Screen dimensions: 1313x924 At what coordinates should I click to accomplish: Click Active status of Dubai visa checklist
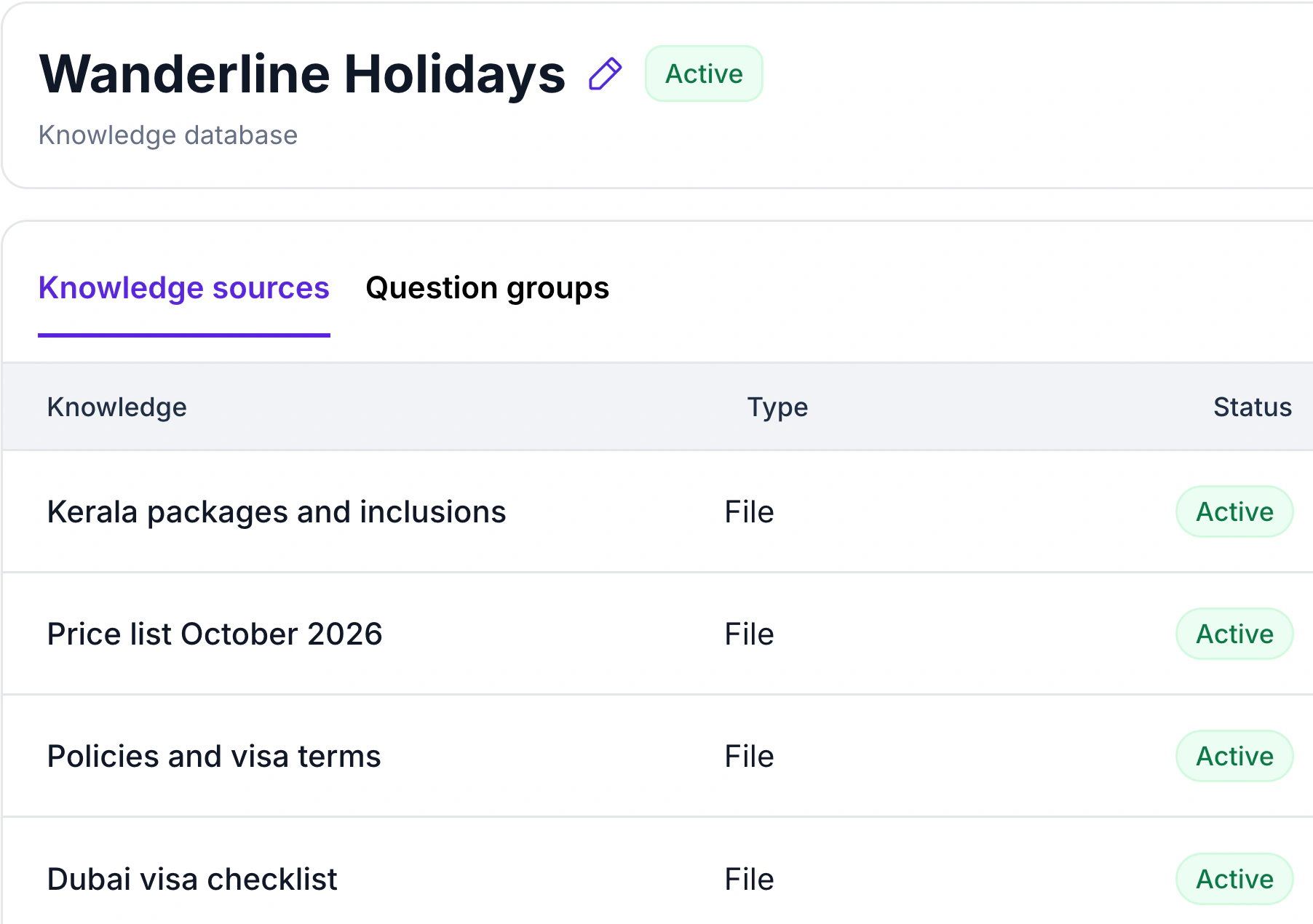[1234, 879]
